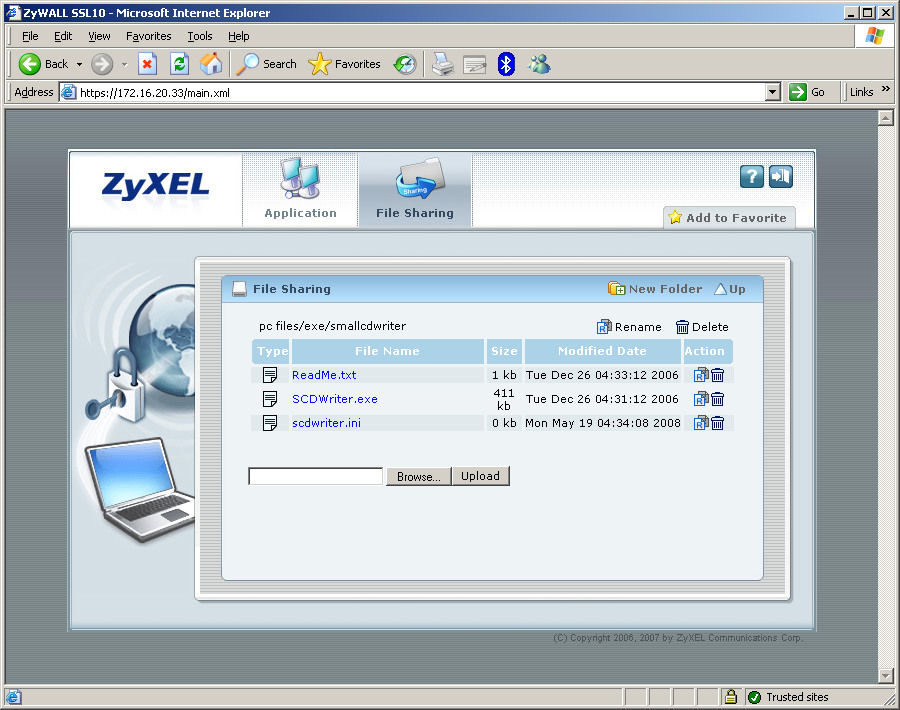Click the ZyXEL help question mark icon
Screen dimensions: 900x710
752,177
